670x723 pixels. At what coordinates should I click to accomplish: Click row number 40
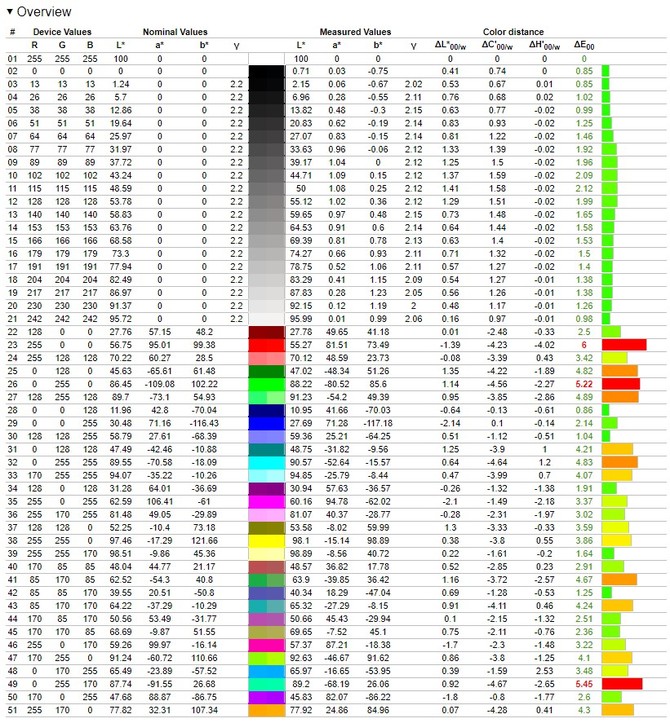pos(12,567)
